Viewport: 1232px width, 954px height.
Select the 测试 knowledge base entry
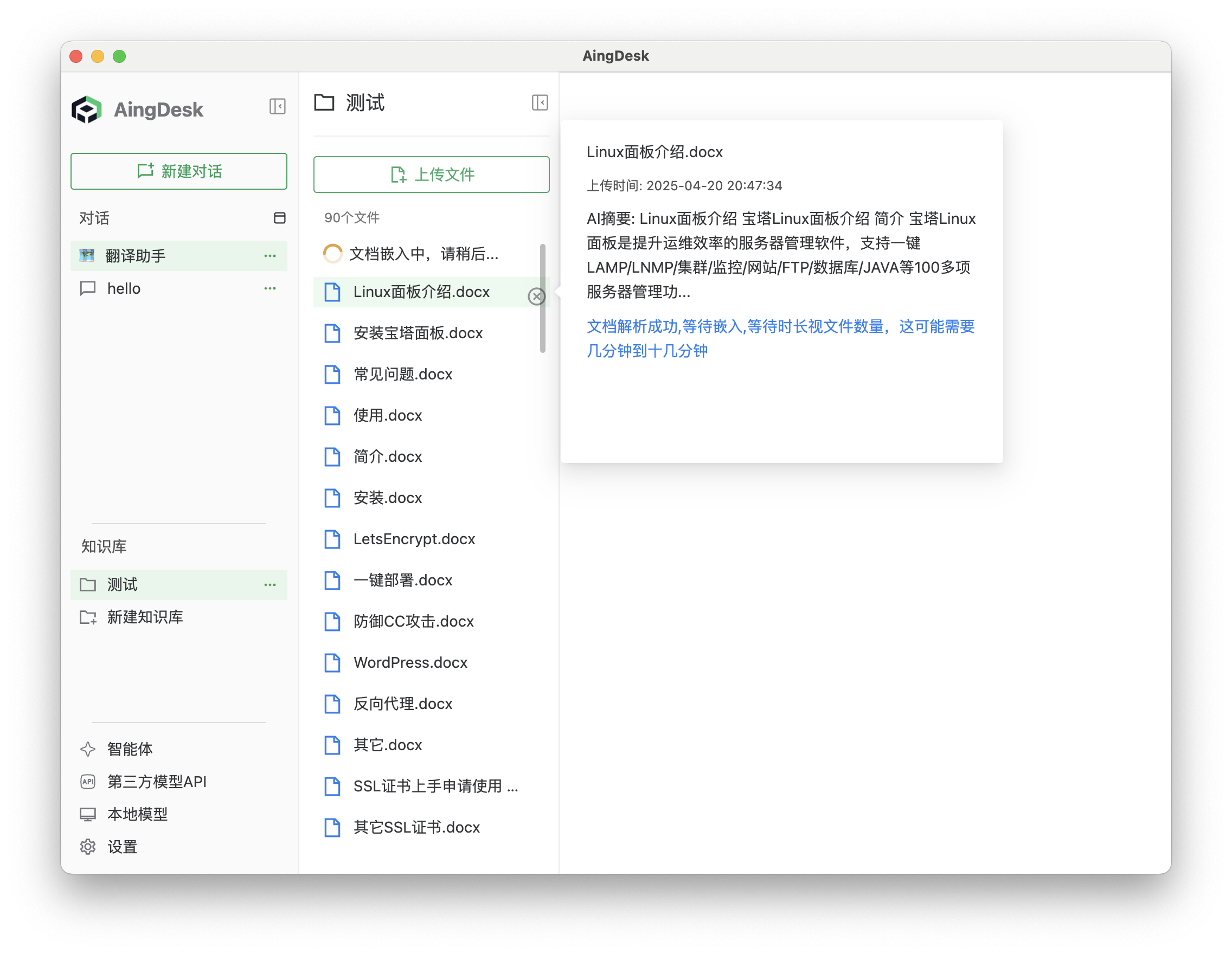pos(123,585)
